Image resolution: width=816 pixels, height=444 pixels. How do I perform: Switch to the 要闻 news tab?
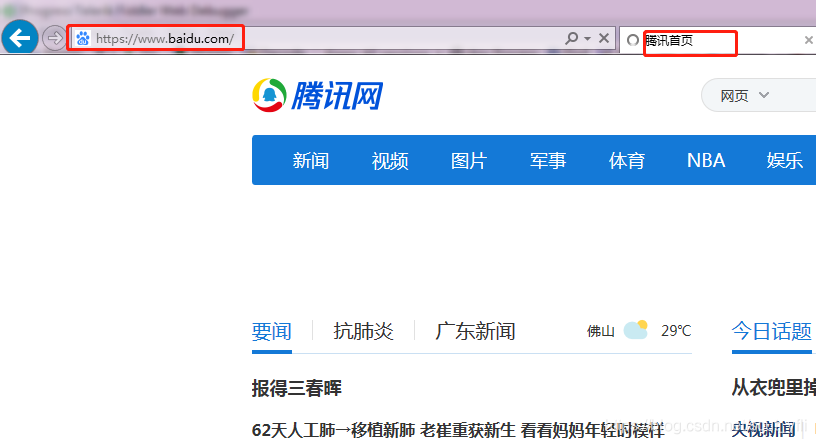272,331
